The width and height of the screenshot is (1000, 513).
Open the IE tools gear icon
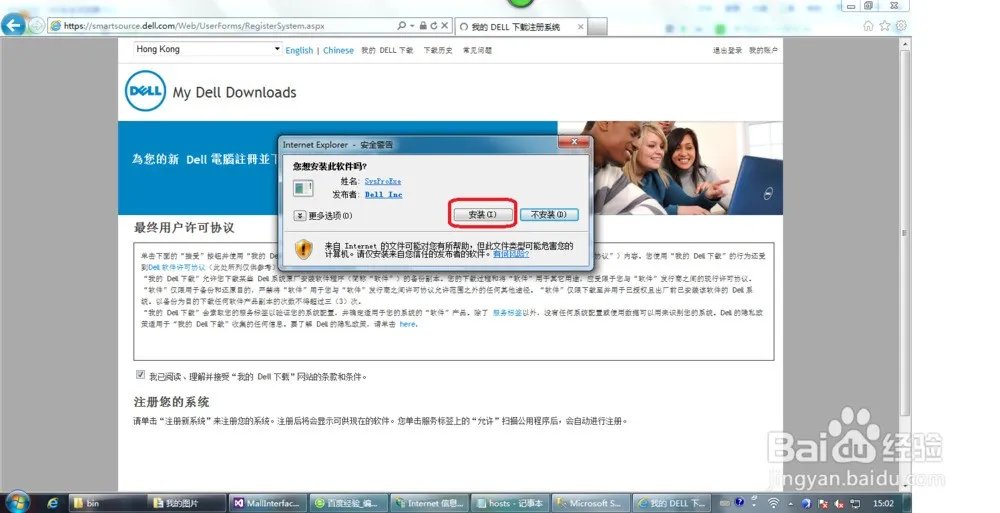coord(901,26)
